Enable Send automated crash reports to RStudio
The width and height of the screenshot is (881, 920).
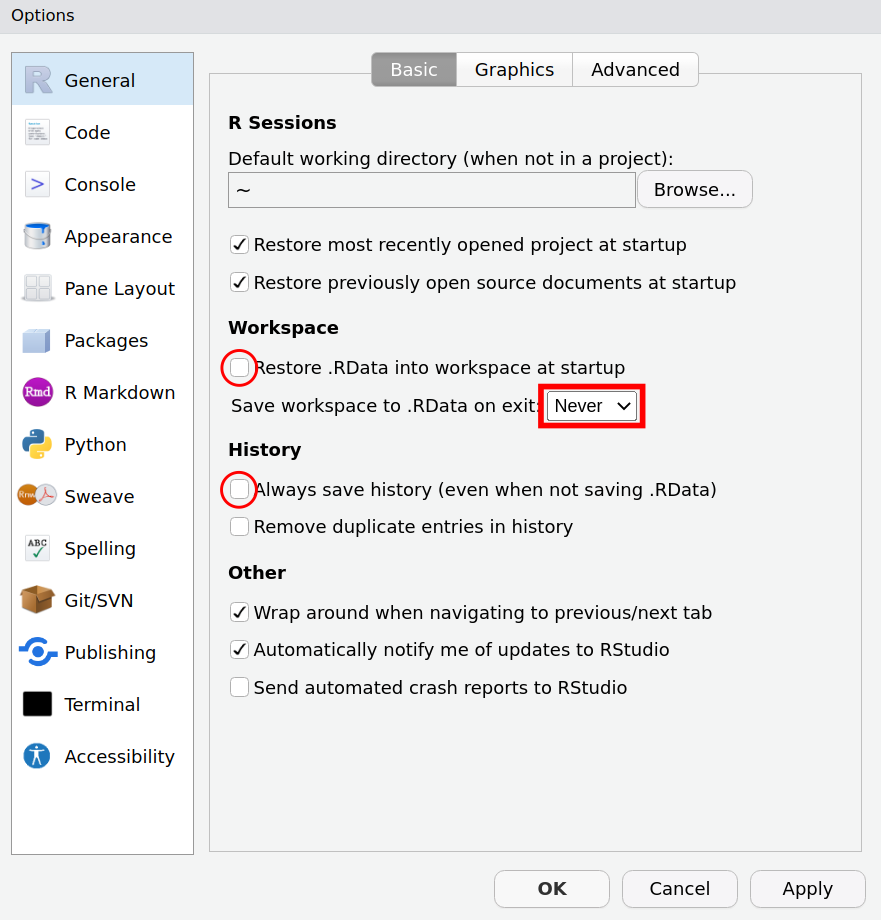(x=240, y=688)
